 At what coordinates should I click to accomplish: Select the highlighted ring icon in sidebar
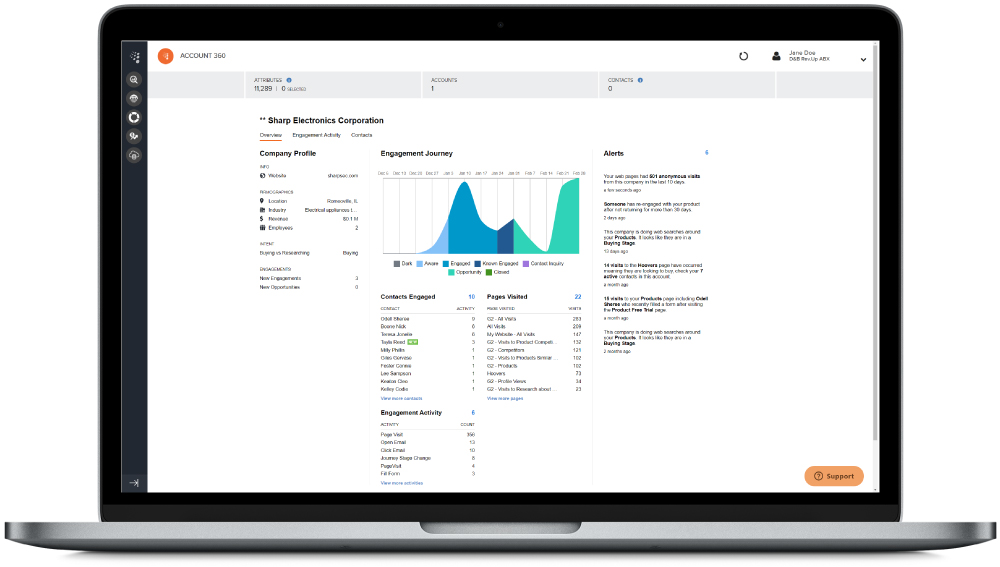pyautogui.click(x=134, y=117)
